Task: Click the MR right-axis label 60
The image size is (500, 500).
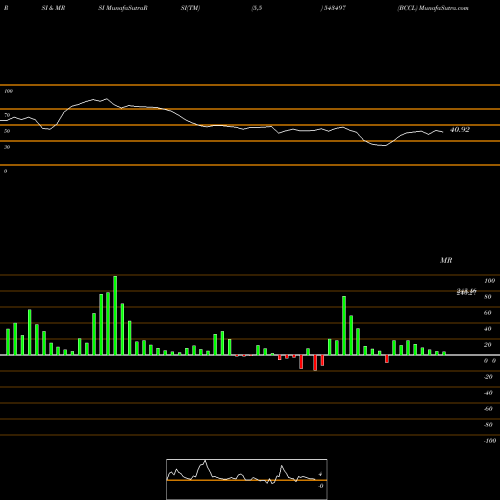Action: click(488, 313)
